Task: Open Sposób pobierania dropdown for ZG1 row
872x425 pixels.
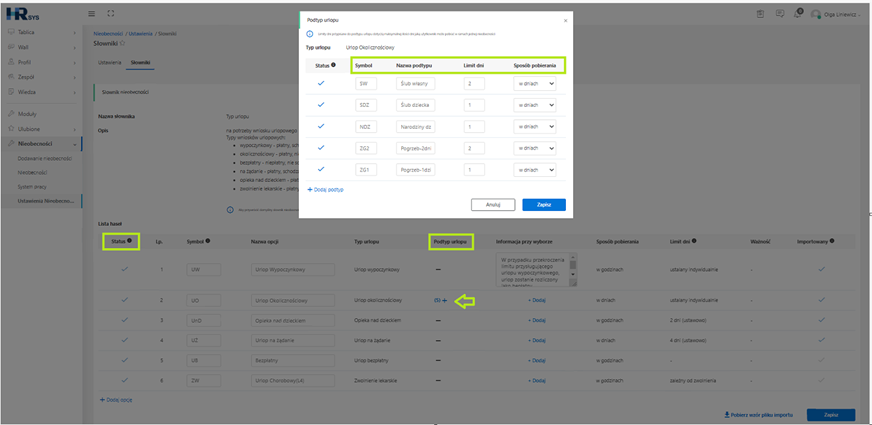Action: (534, 170)
